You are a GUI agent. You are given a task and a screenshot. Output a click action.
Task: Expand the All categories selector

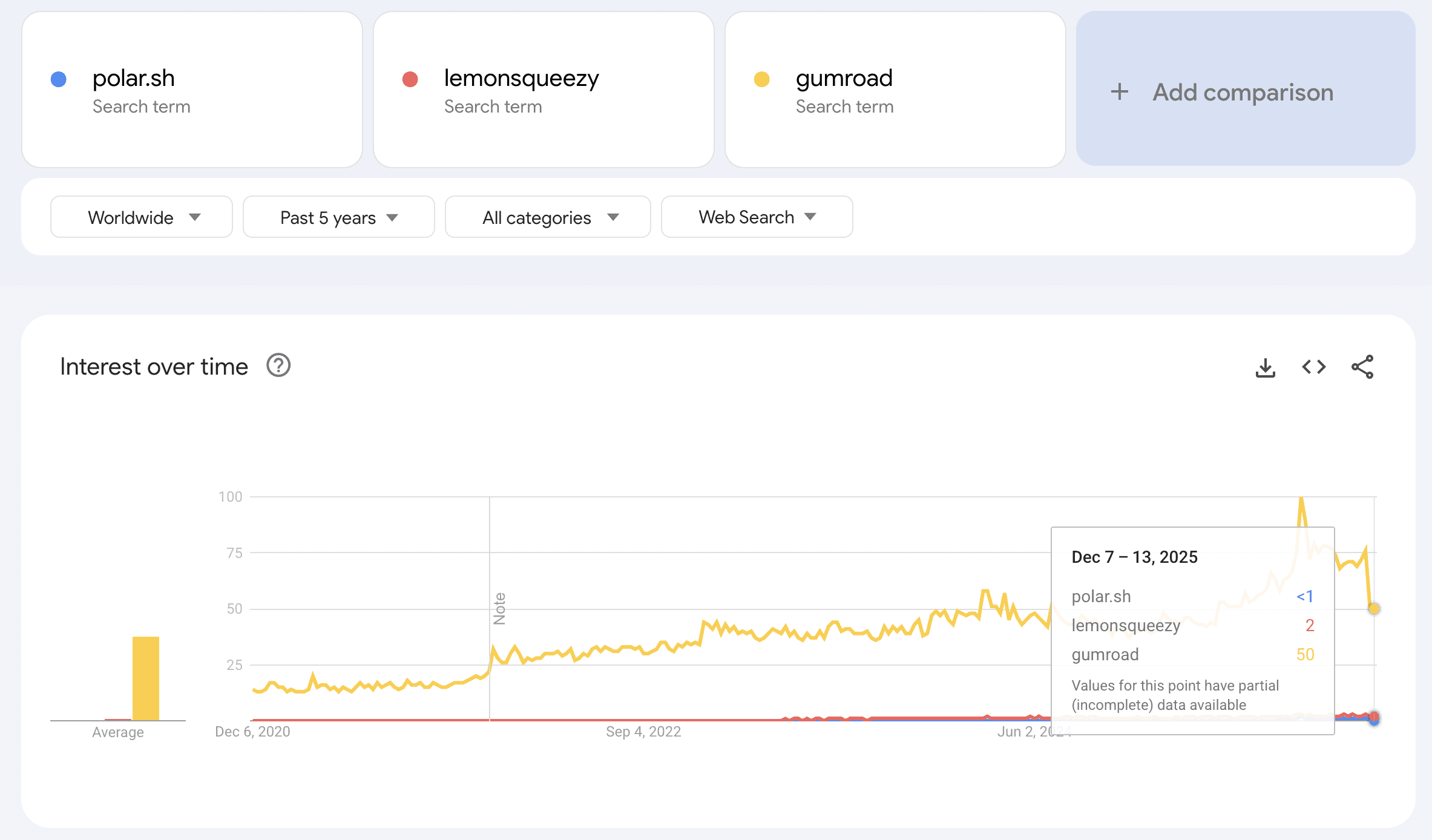pyautogui.click(x=547, y=217)
